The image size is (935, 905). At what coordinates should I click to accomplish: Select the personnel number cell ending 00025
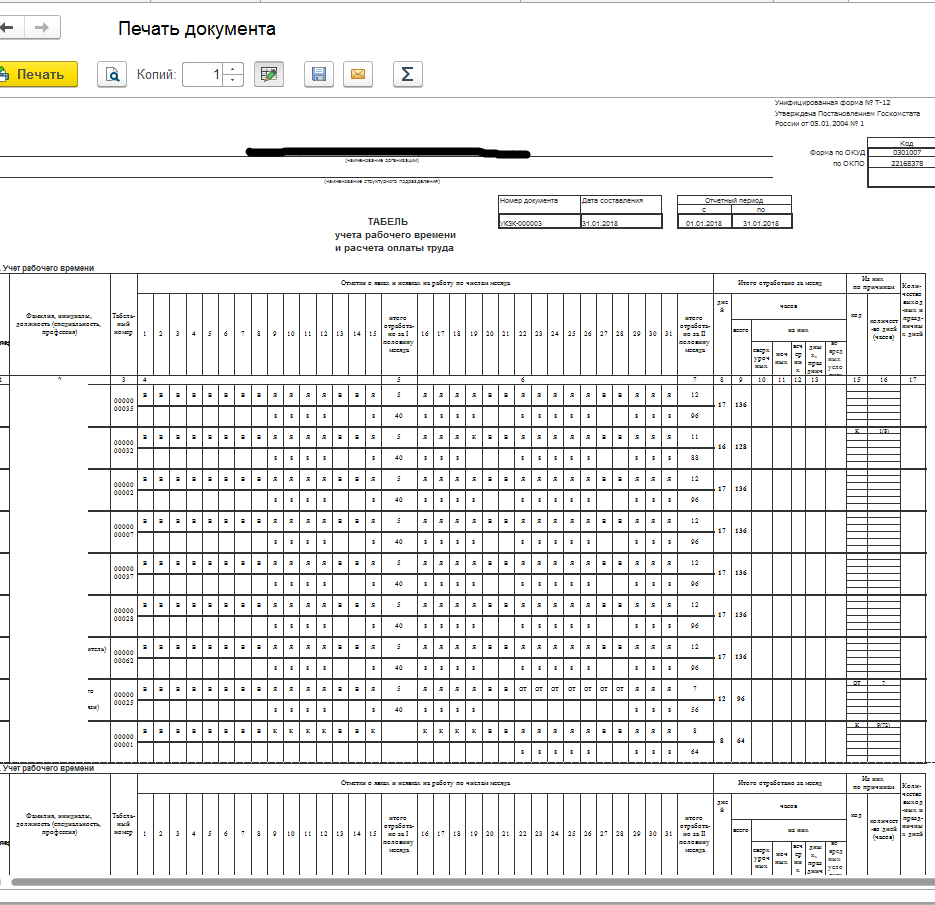coord(123,699)
